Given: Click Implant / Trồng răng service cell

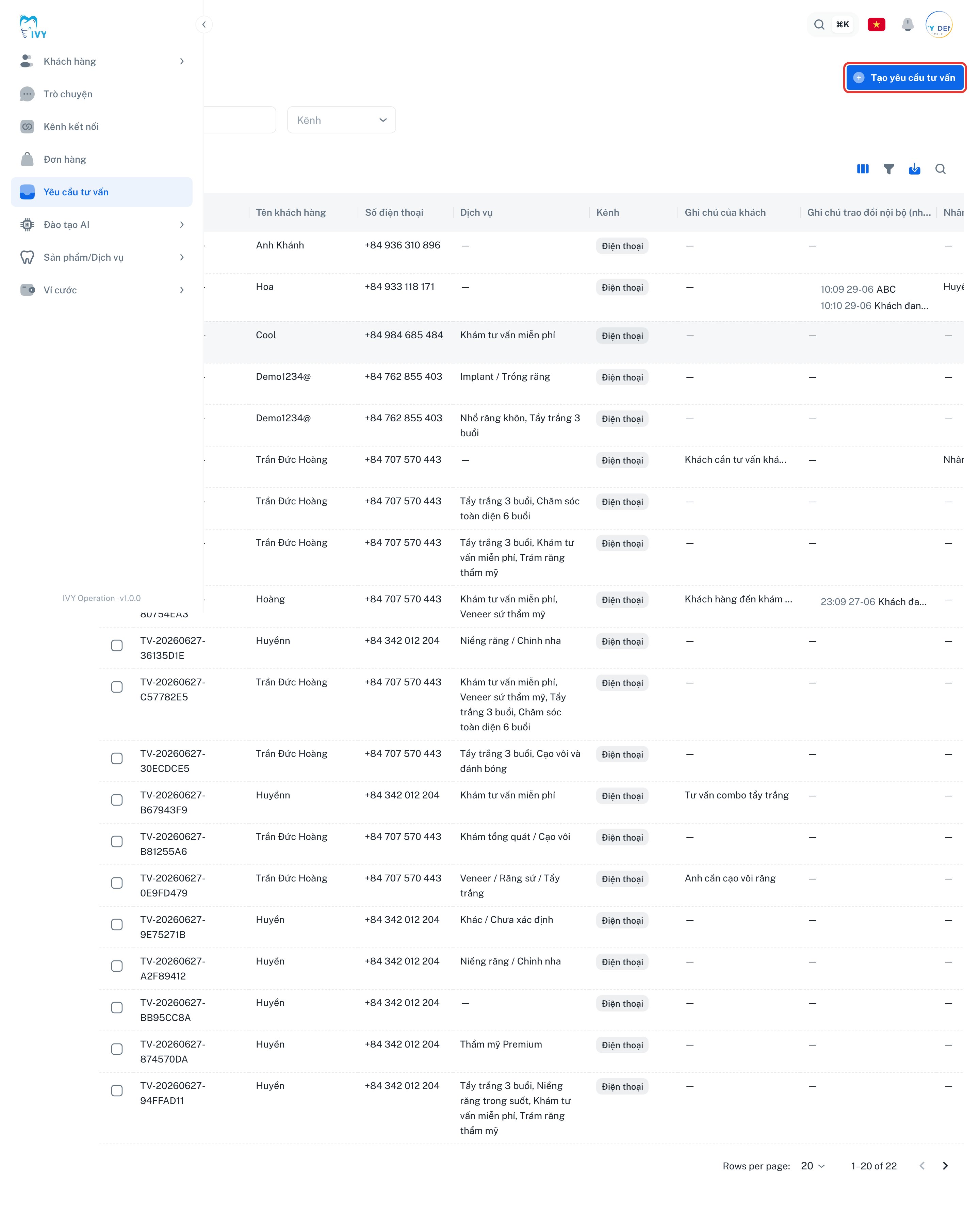Looking at the screenshot, I should pyautogui.click(x=505, y=377).
